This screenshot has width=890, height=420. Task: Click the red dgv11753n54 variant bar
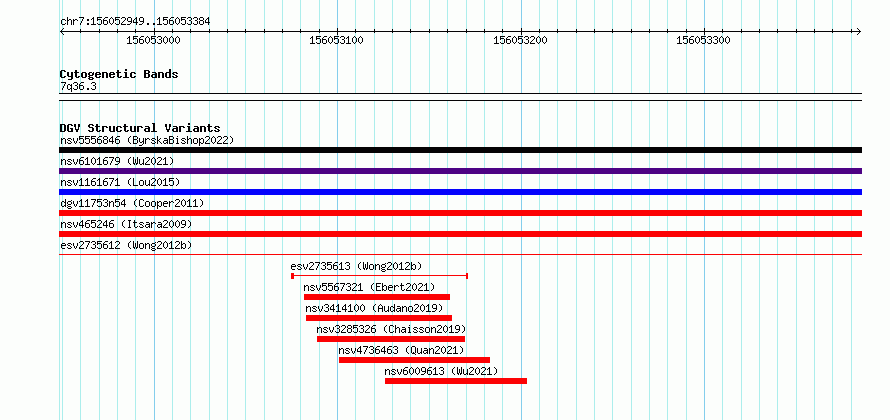461,213
